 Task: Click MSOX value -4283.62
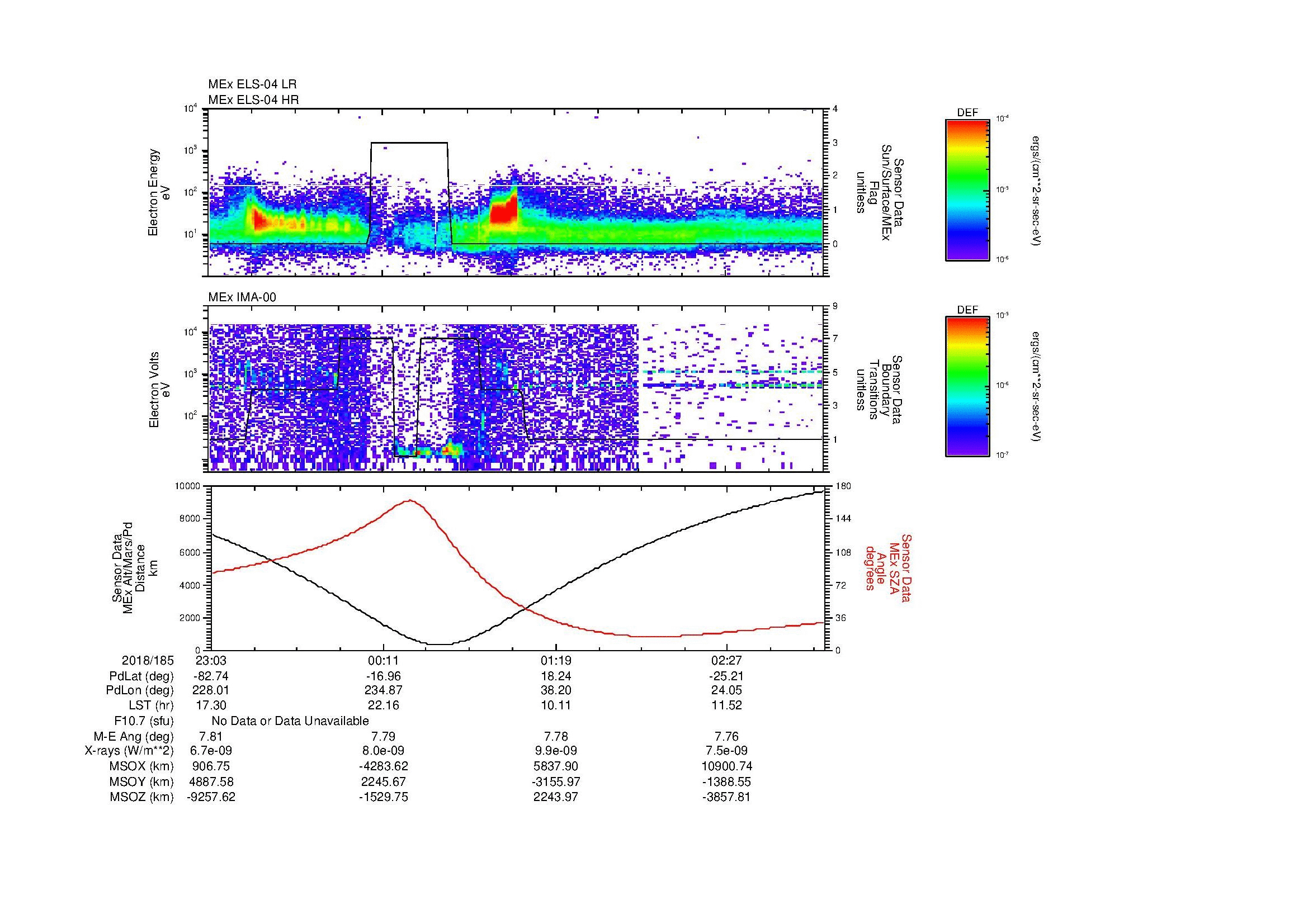tap(384, 766)
